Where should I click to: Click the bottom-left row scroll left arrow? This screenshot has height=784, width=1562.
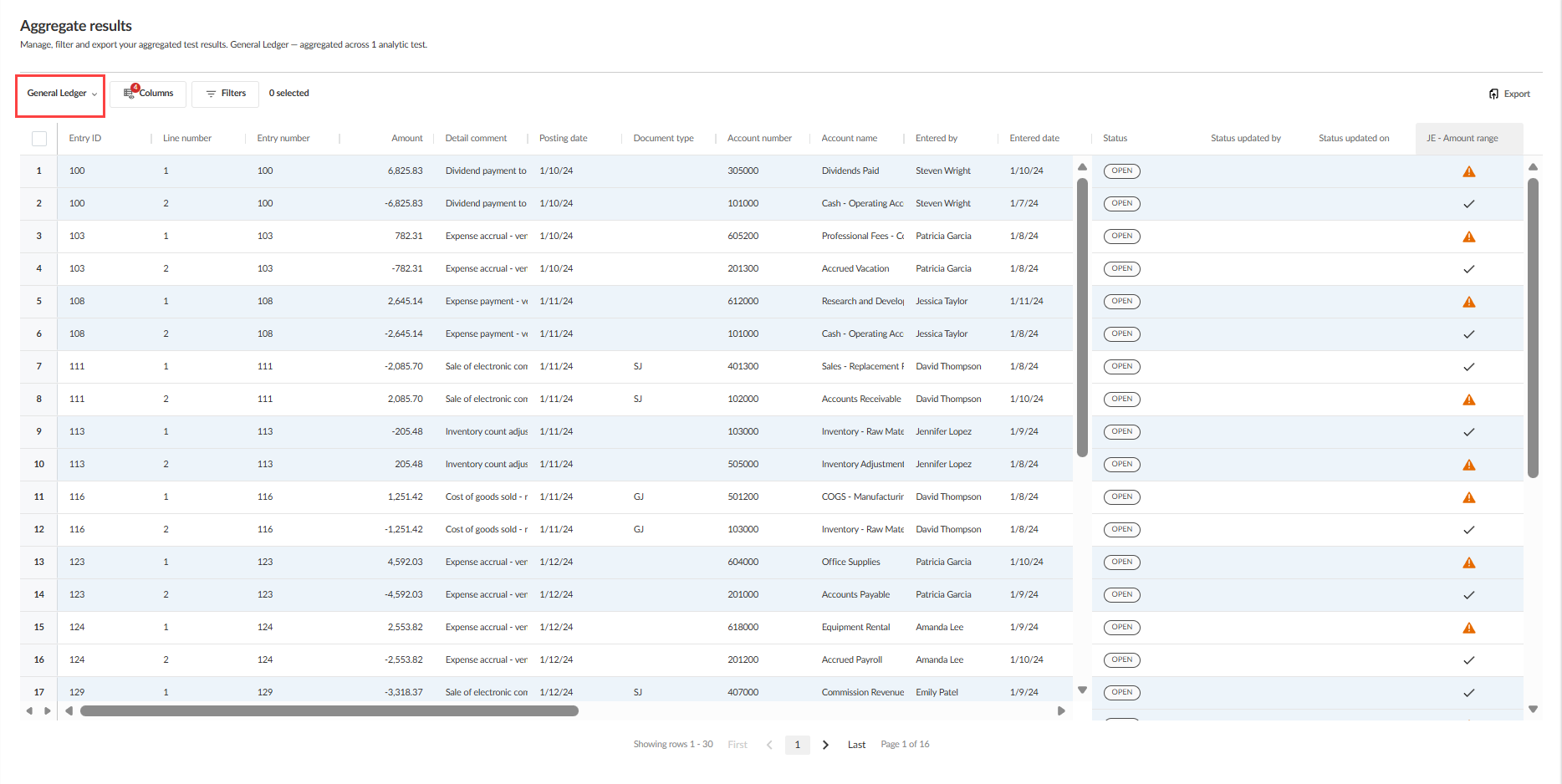coord(29,711)
